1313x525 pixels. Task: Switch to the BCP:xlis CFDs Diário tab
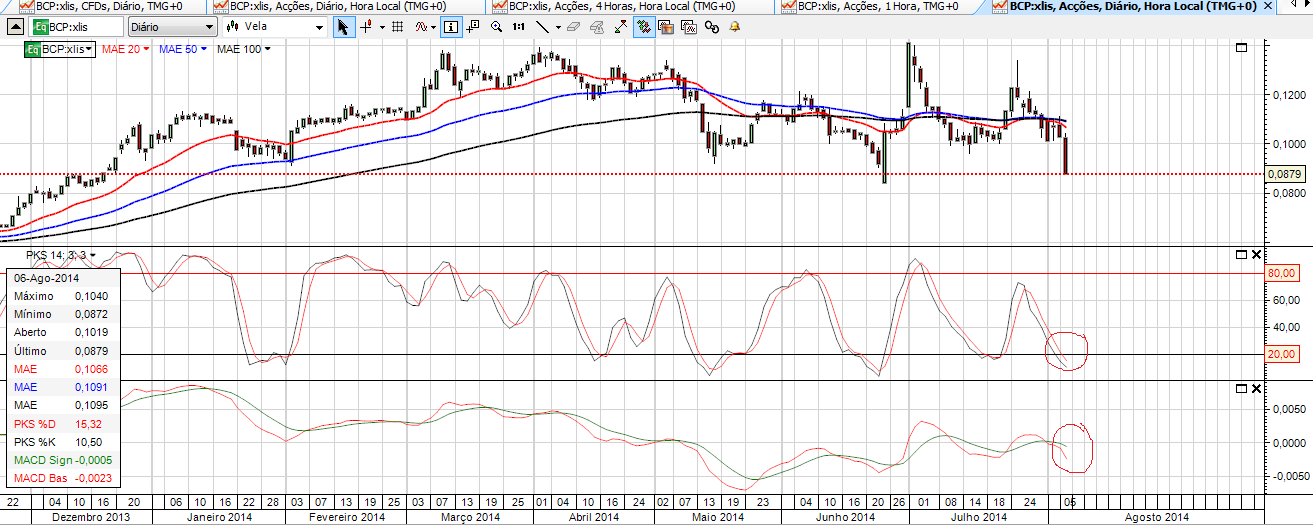(110, 6)
